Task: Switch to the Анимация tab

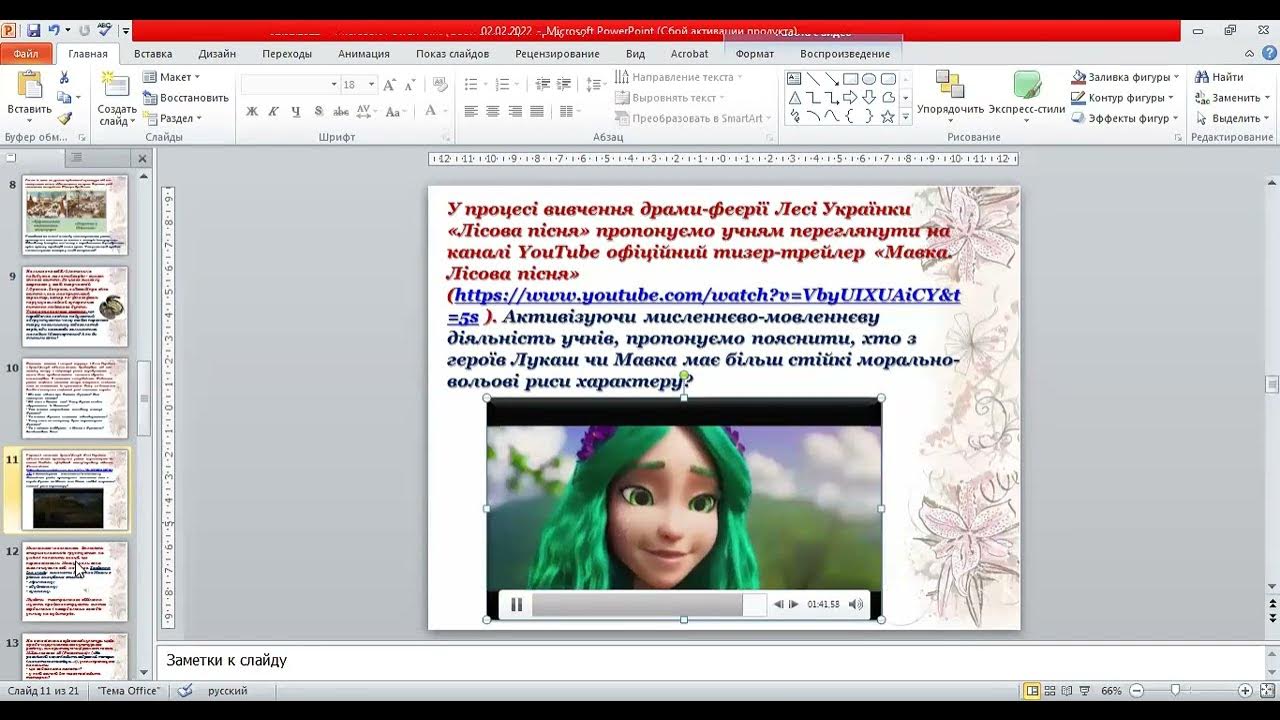Action: (364, 54)
